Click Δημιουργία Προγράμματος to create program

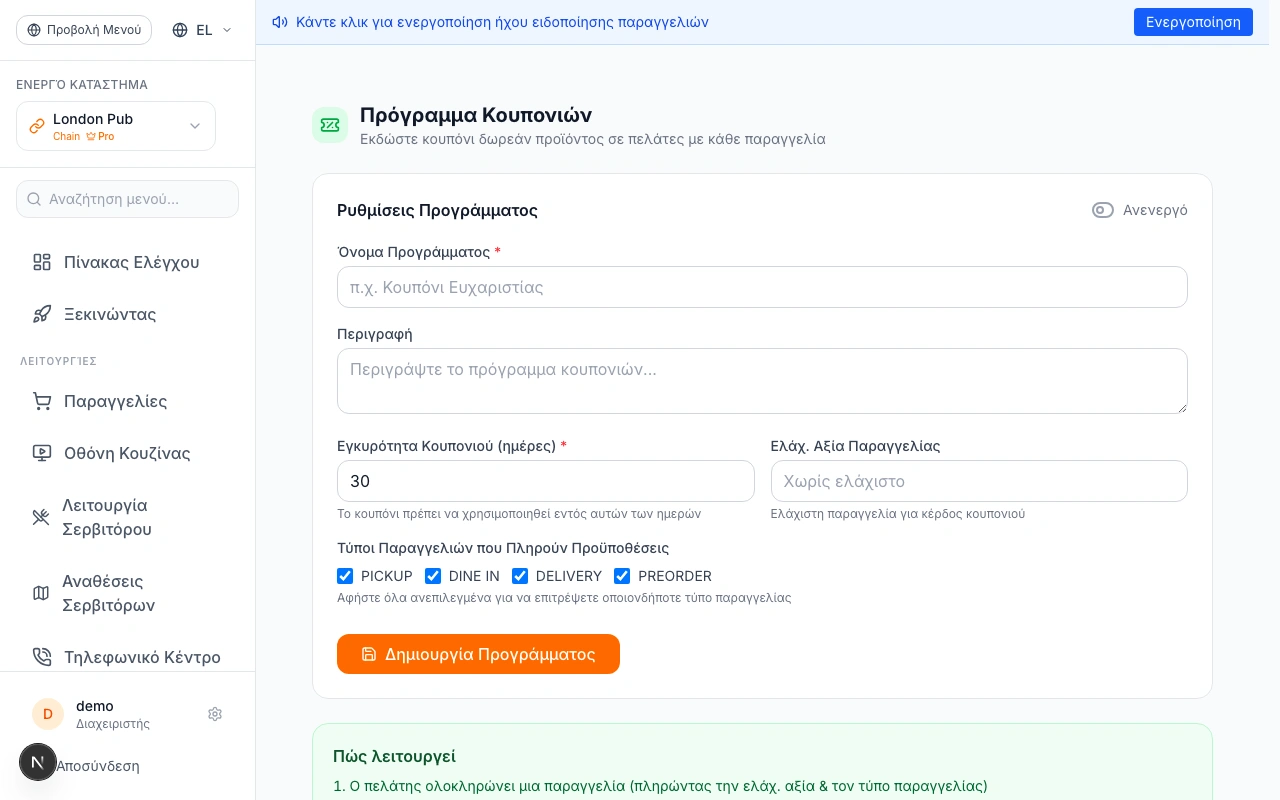pyautogui.click(x=478, y=654)
